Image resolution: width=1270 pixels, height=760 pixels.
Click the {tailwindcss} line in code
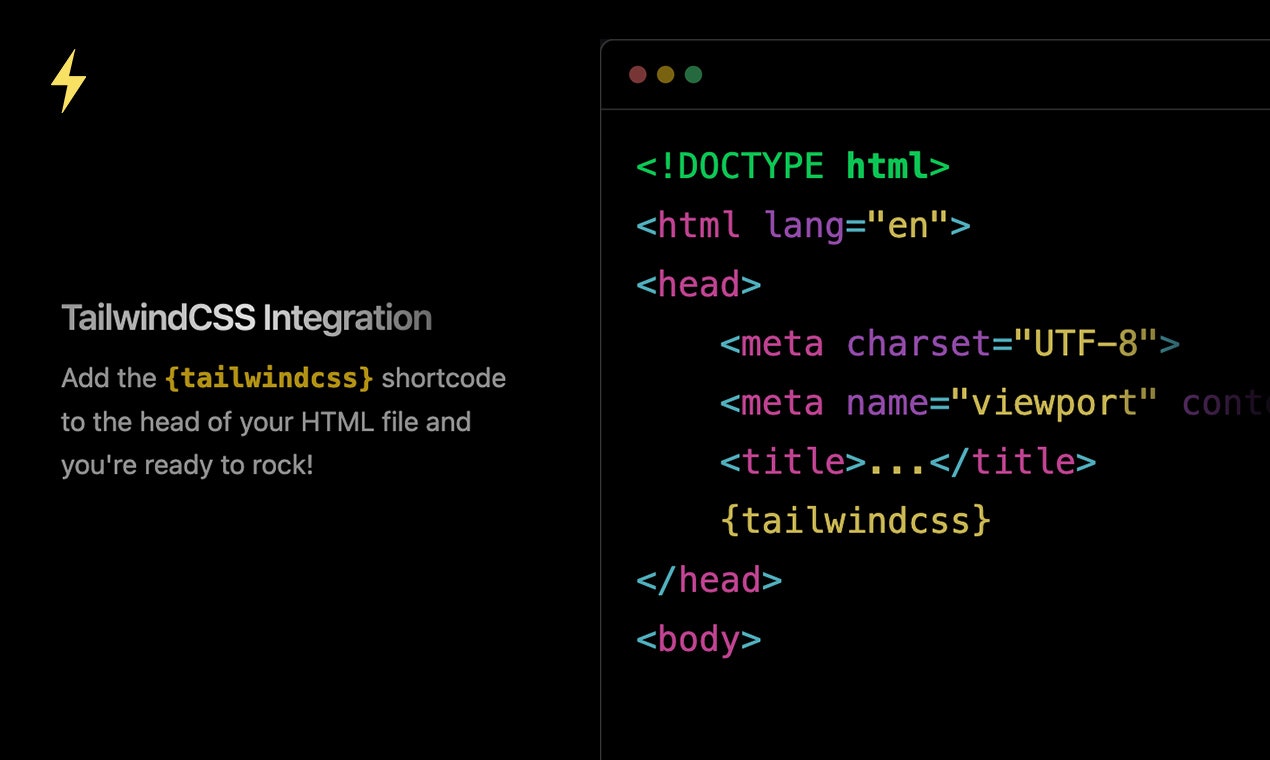(855, 521)
